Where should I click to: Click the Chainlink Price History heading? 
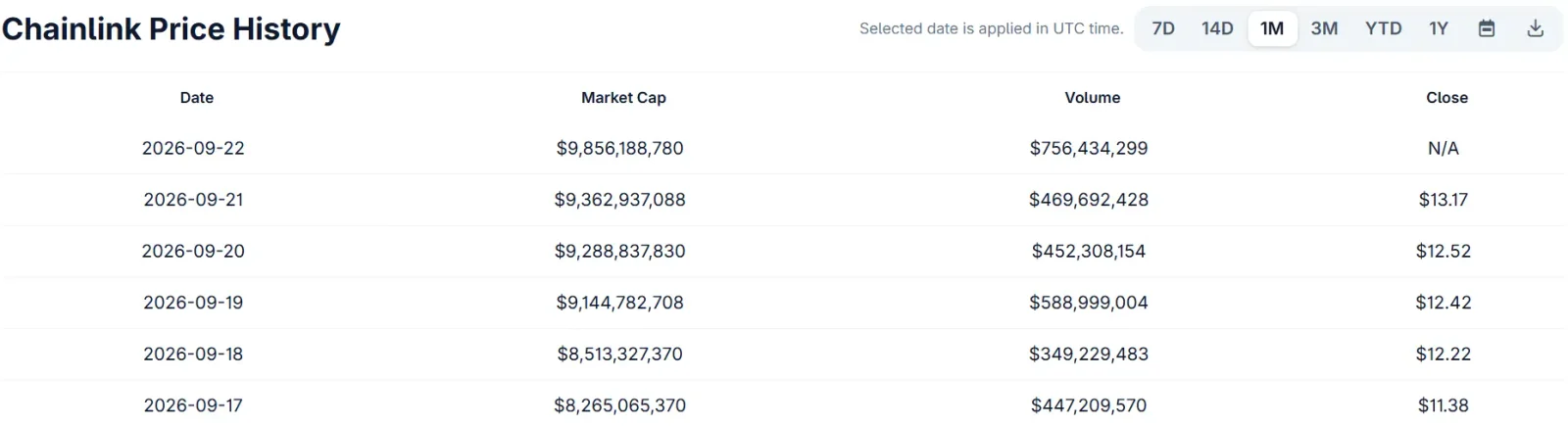171,29
